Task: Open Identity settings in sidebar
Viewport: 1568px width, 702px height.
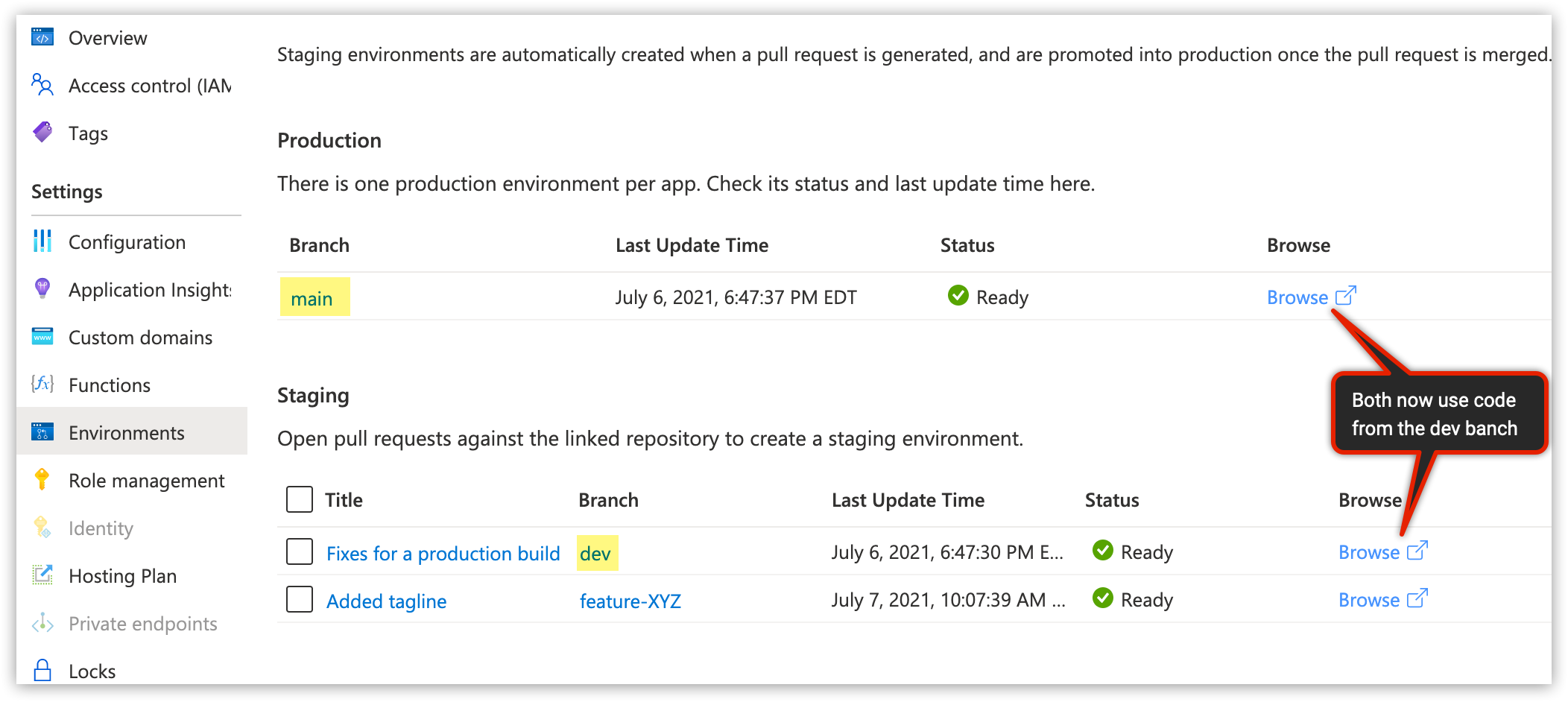Action: point(101,528)
